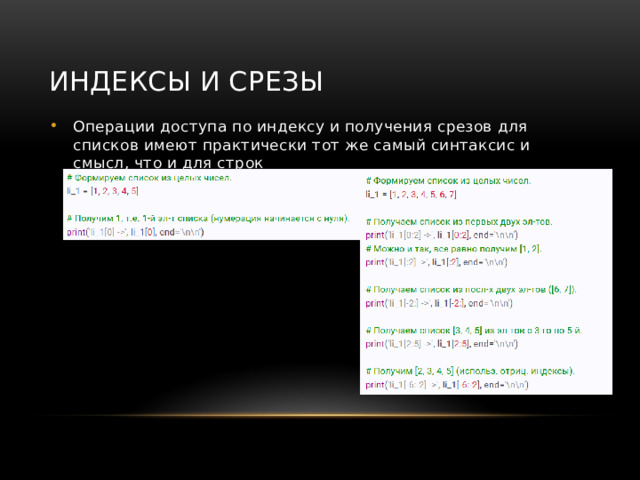Viewport: 640px width, 480px height.
Task: Click the slide title "ИНДЕКСЫ И СРЕЗЫ"
Action: click(186, 81)
